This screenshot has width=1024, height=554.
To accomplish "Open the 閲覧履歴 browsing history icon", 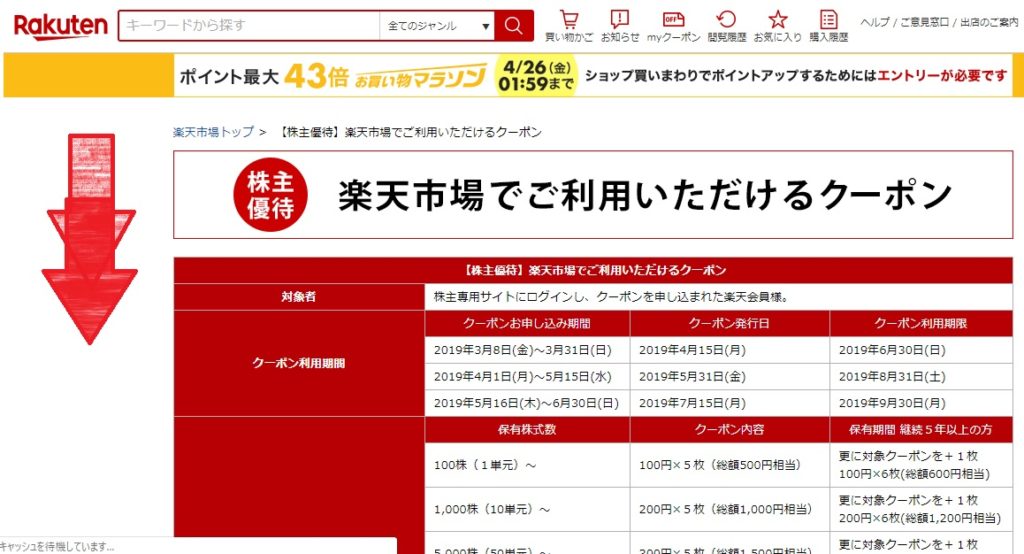I will [726, 26].
